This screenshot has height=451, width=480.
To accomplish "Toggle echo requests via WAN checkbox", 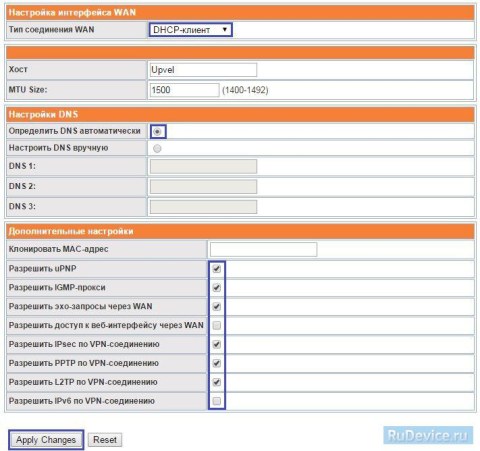I will click(x=217, y=307).
